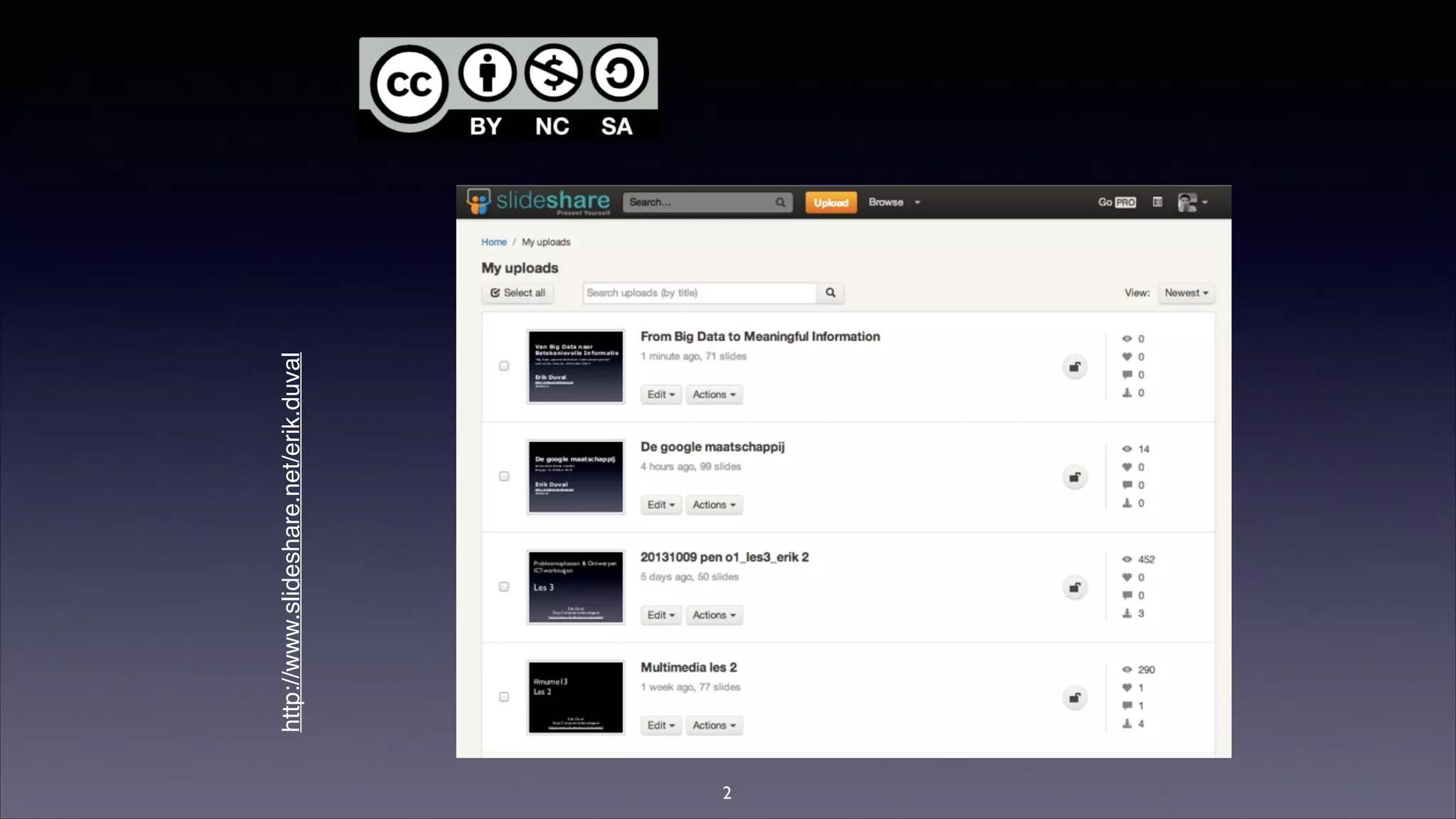This screenshot has height=819, width=1456.
Task: Click the lock icon for From Big Data
Action: 1074,367
